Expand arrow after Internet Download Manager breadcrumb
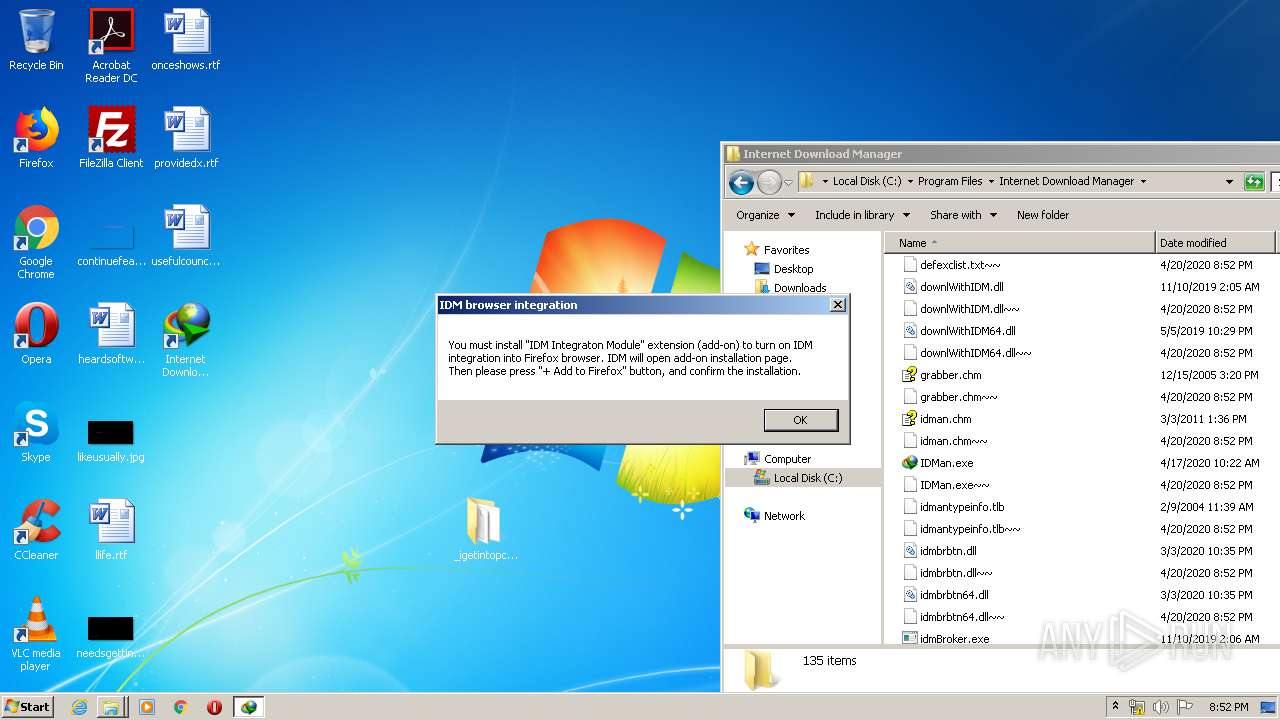Screen dimensions: 1280x720 pyautogui.click(x=1143, y=181)
